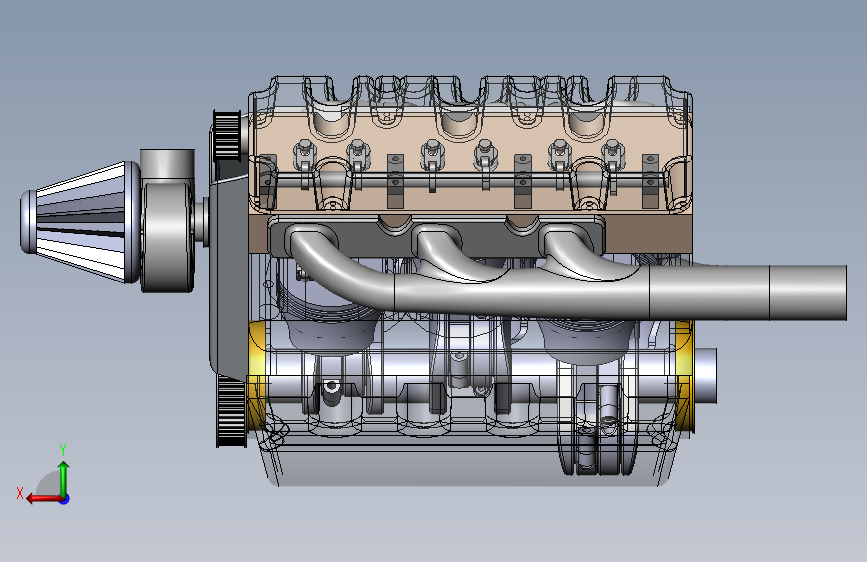Screen dimensions: 867x562
Task: Click the green Y axis arrow of the triad
Action: [64, 477]
